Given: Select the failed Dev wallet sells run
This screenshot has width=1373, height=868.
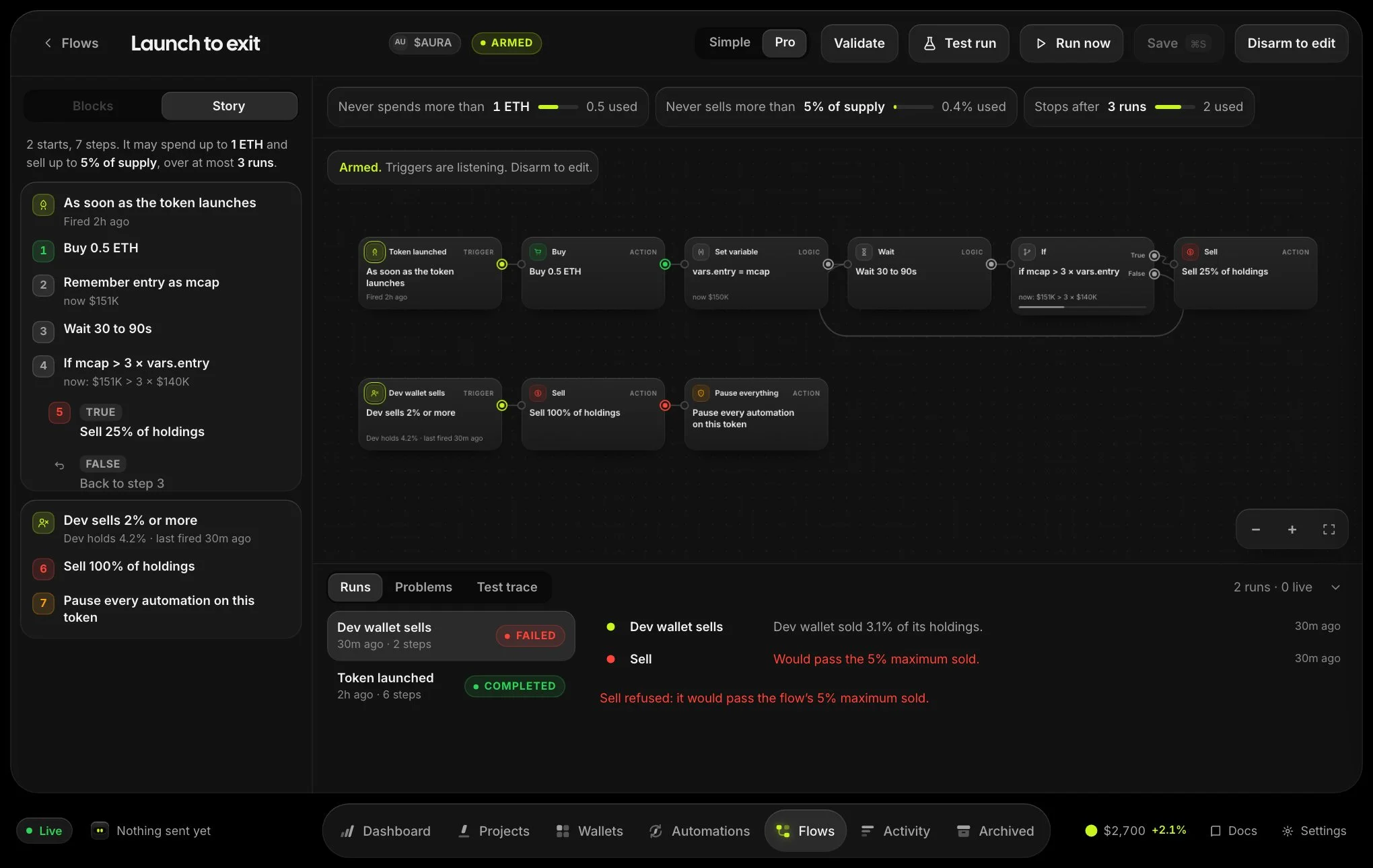Looking at the screenshot, I should click(x=451, y=636).
